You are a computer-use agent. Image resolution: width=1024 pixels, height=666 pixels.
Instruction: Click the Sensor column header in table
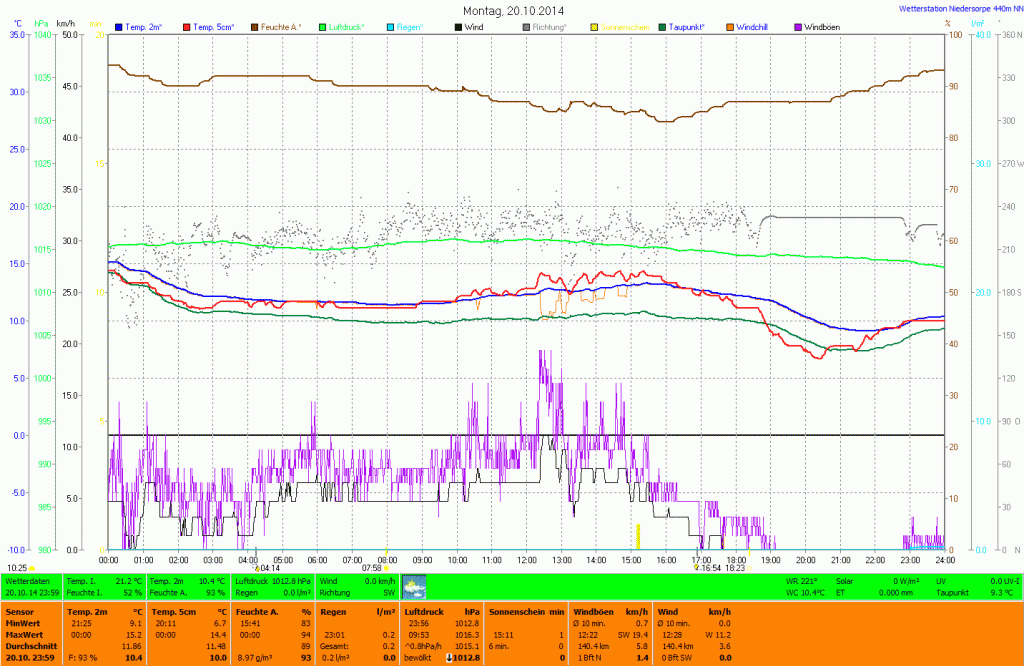(x=18, y=610)
